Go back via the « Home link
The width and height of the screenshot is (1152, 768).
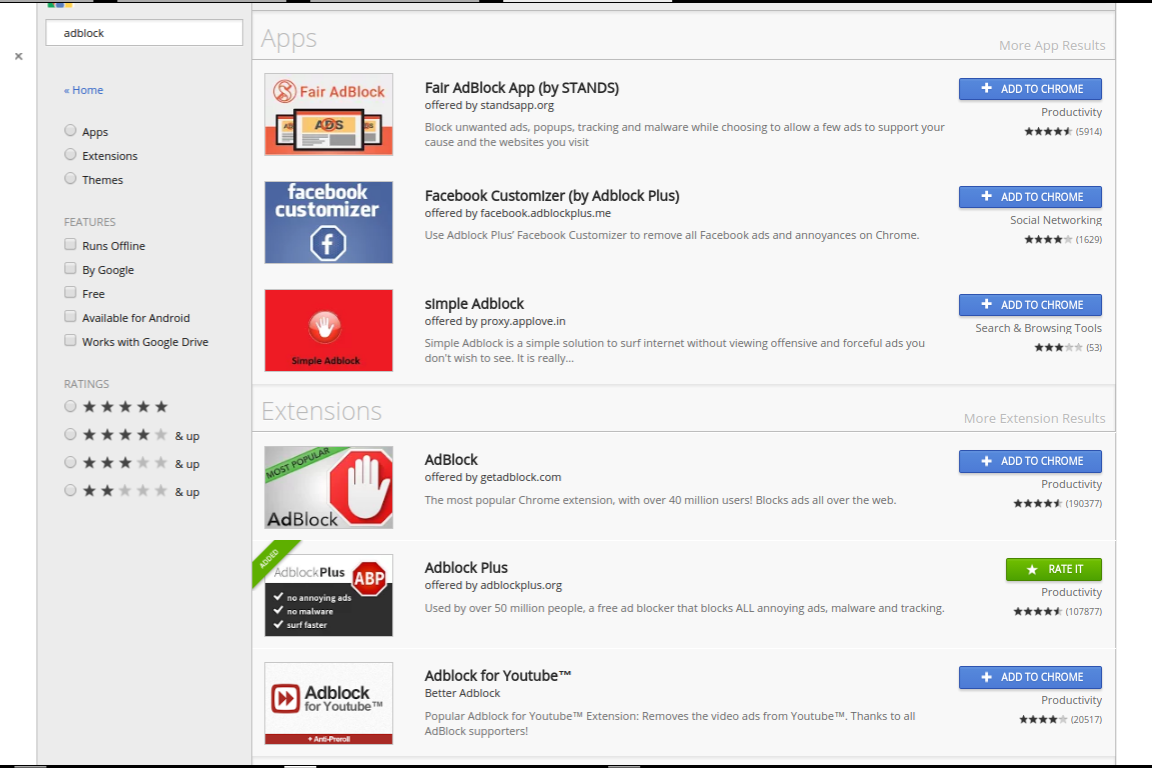point(83,90)
